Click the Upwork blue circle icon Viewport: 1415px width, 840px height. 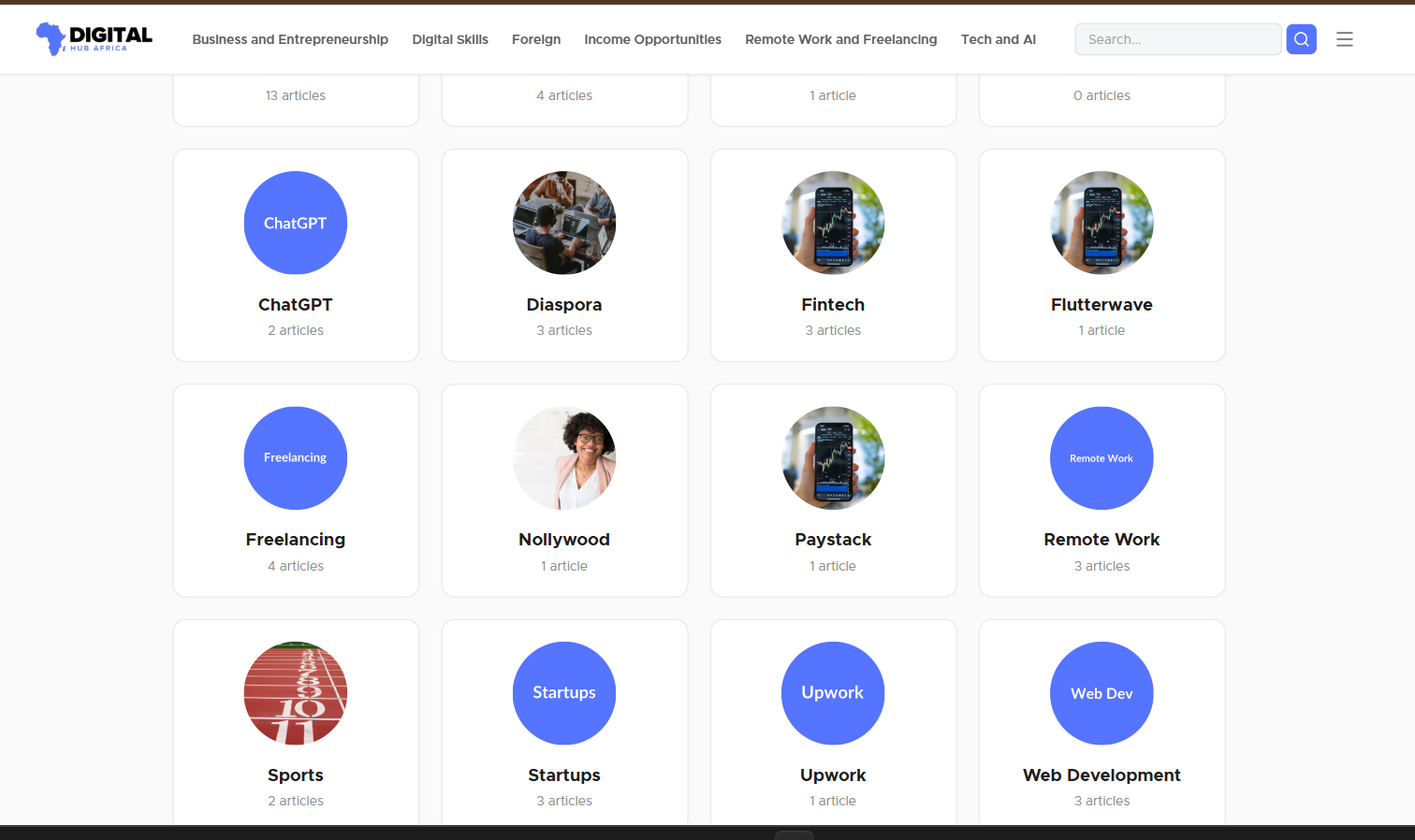[x=833, y=693]
